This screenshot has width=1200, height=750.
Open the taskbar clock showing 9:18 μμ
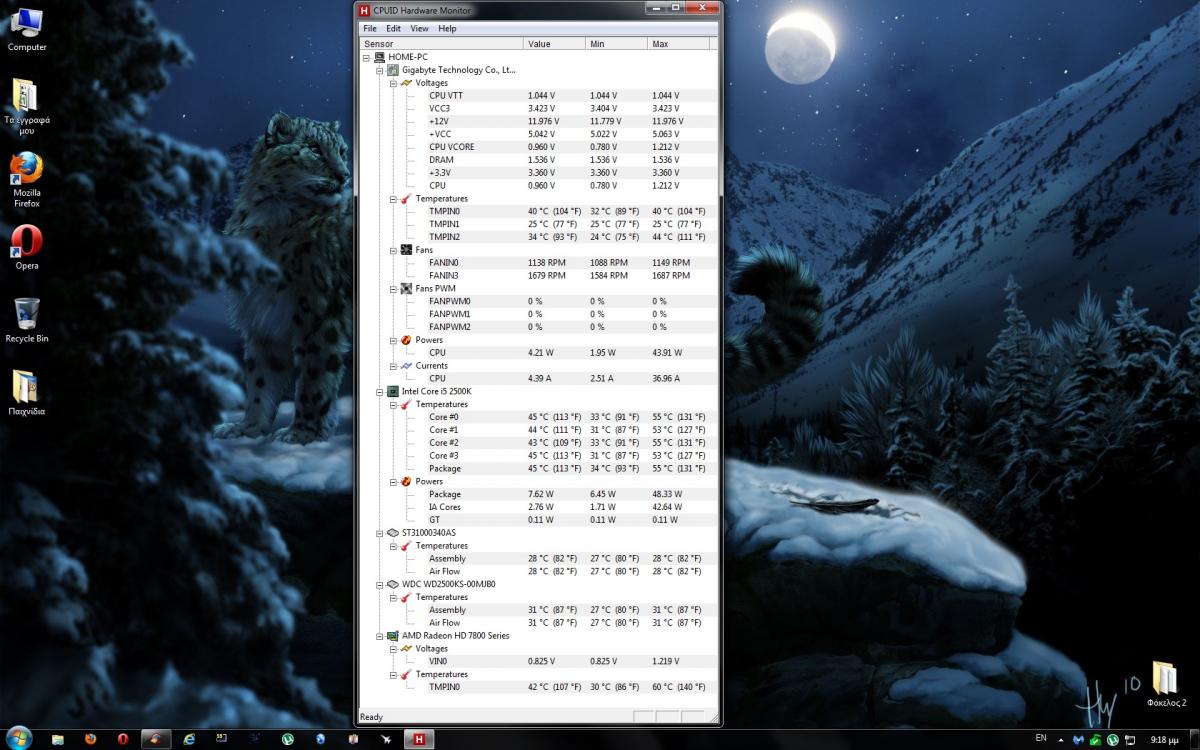pos(1165,740)
